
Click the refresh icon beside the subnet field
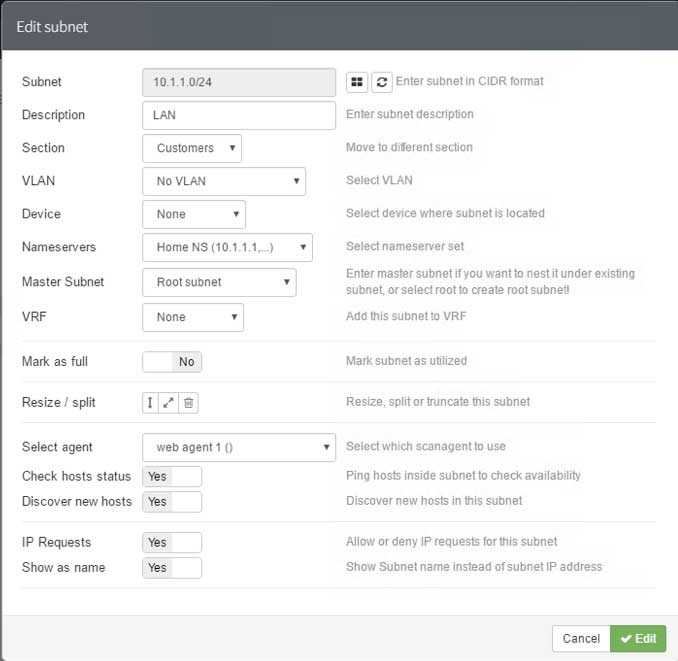click(x=382, y=82)
